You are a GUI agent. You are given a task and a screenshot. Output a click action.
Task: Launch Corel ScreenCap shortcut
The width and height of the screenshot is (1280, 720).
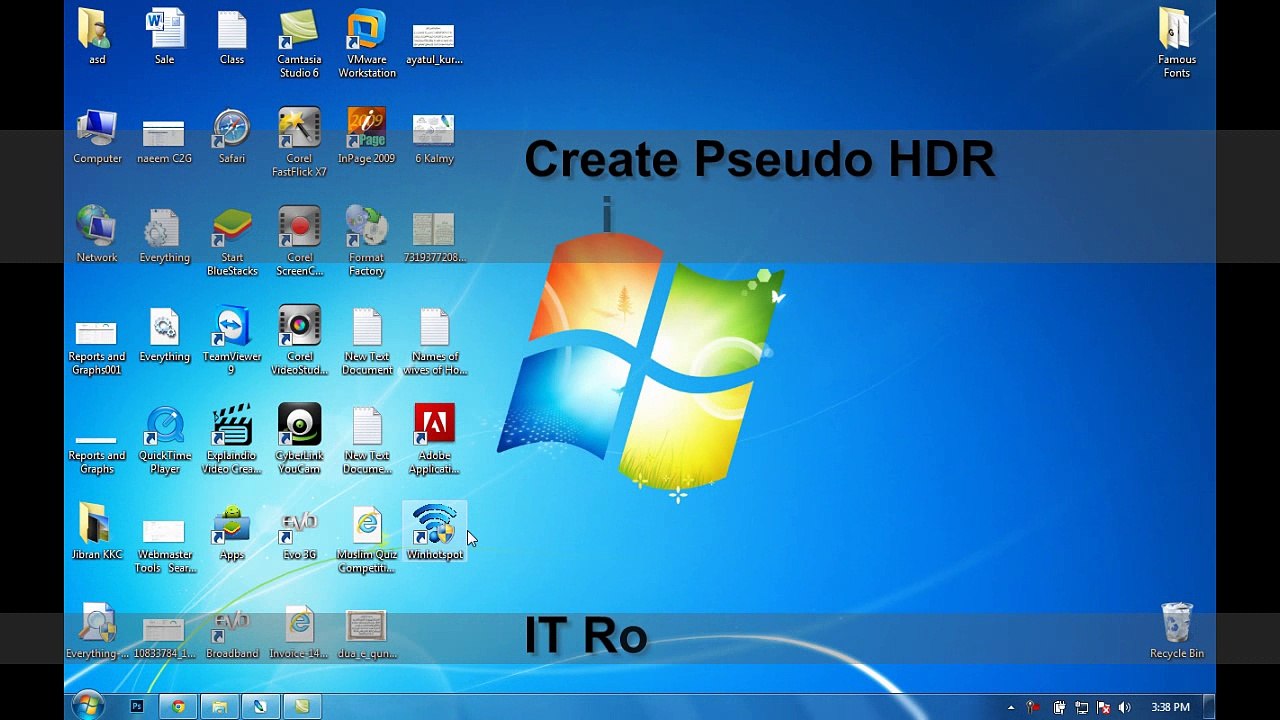pyautogui.click(x=299, y=241)
